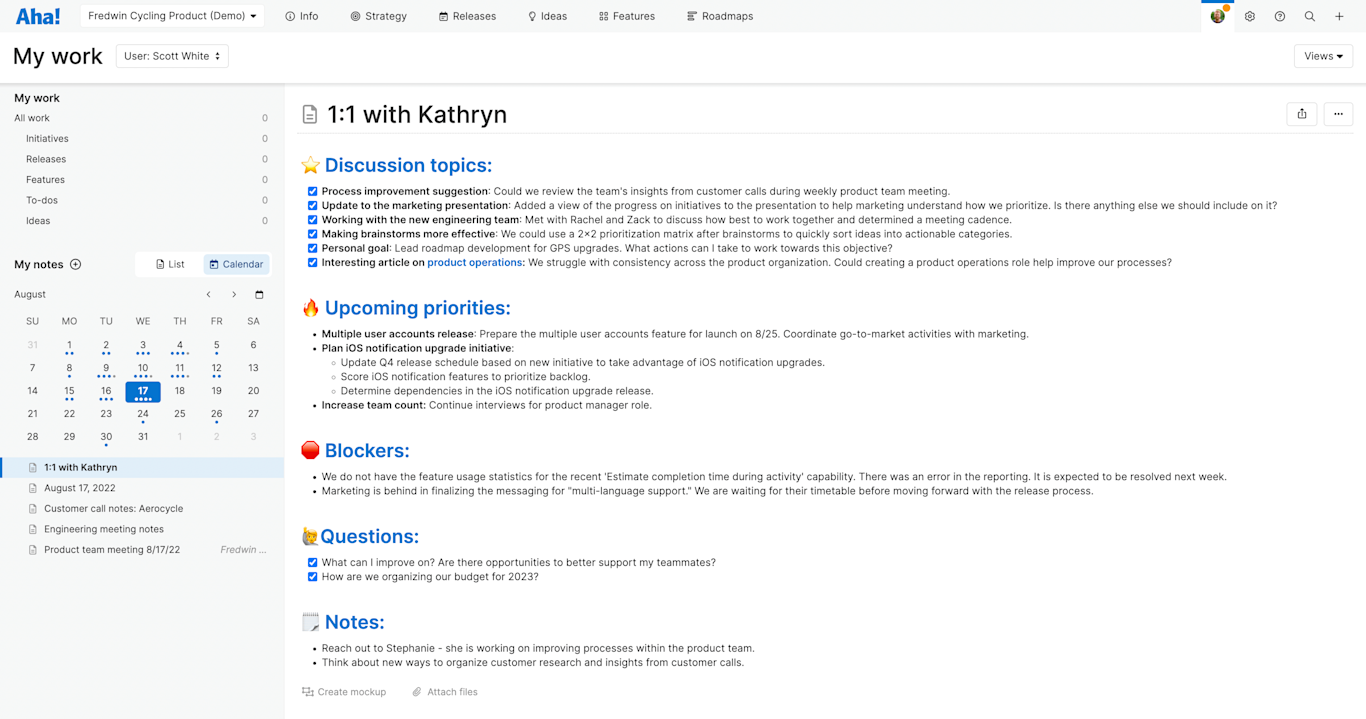Viewport: 1366px width, 719px height.
Task: Click the Aha! logo
Action: pos(38,16)
